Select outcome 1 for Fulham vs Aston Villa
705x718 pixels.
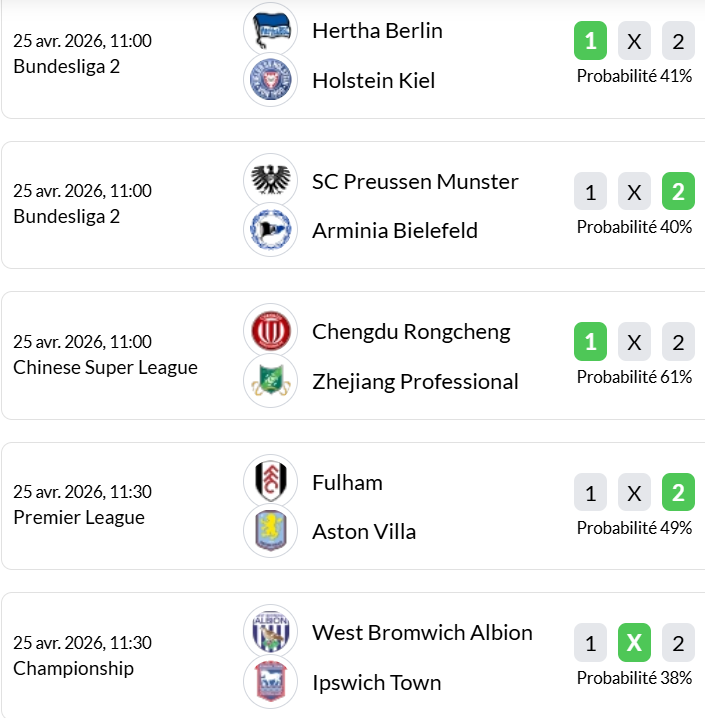590,493
